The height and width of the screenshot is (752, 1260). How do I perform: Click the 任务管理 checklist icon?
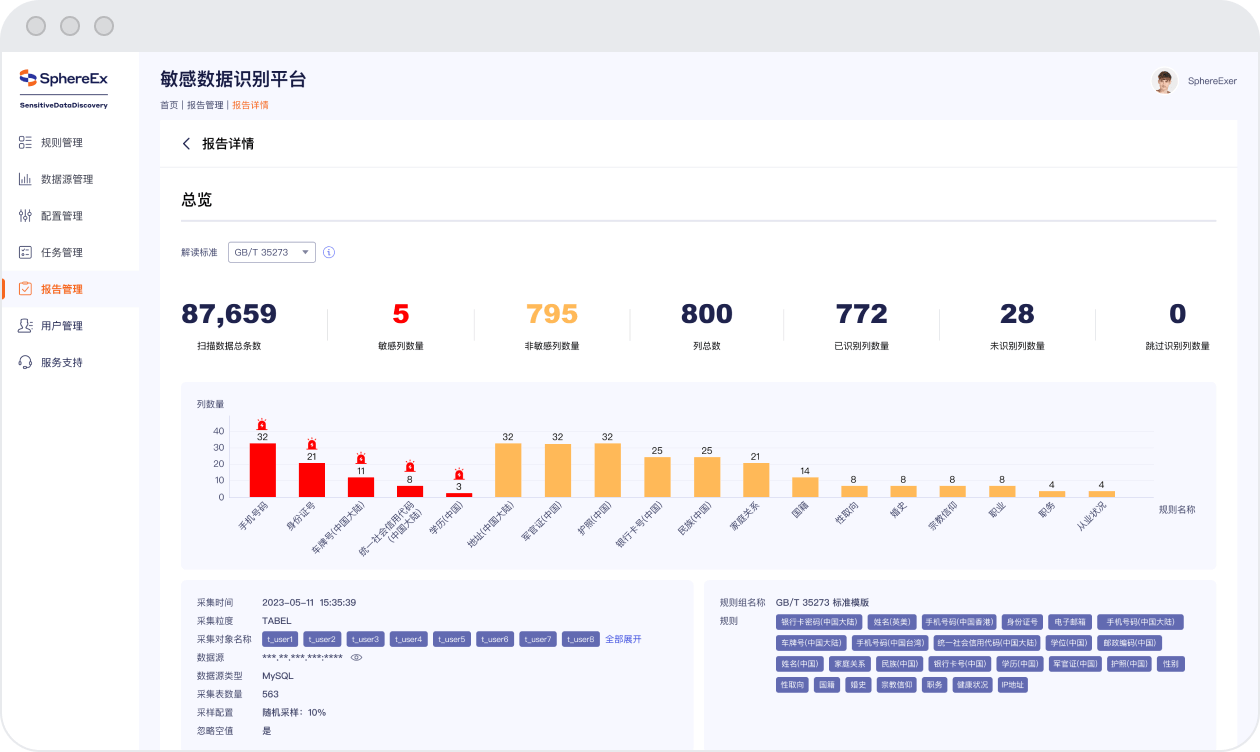pos(26,252)
